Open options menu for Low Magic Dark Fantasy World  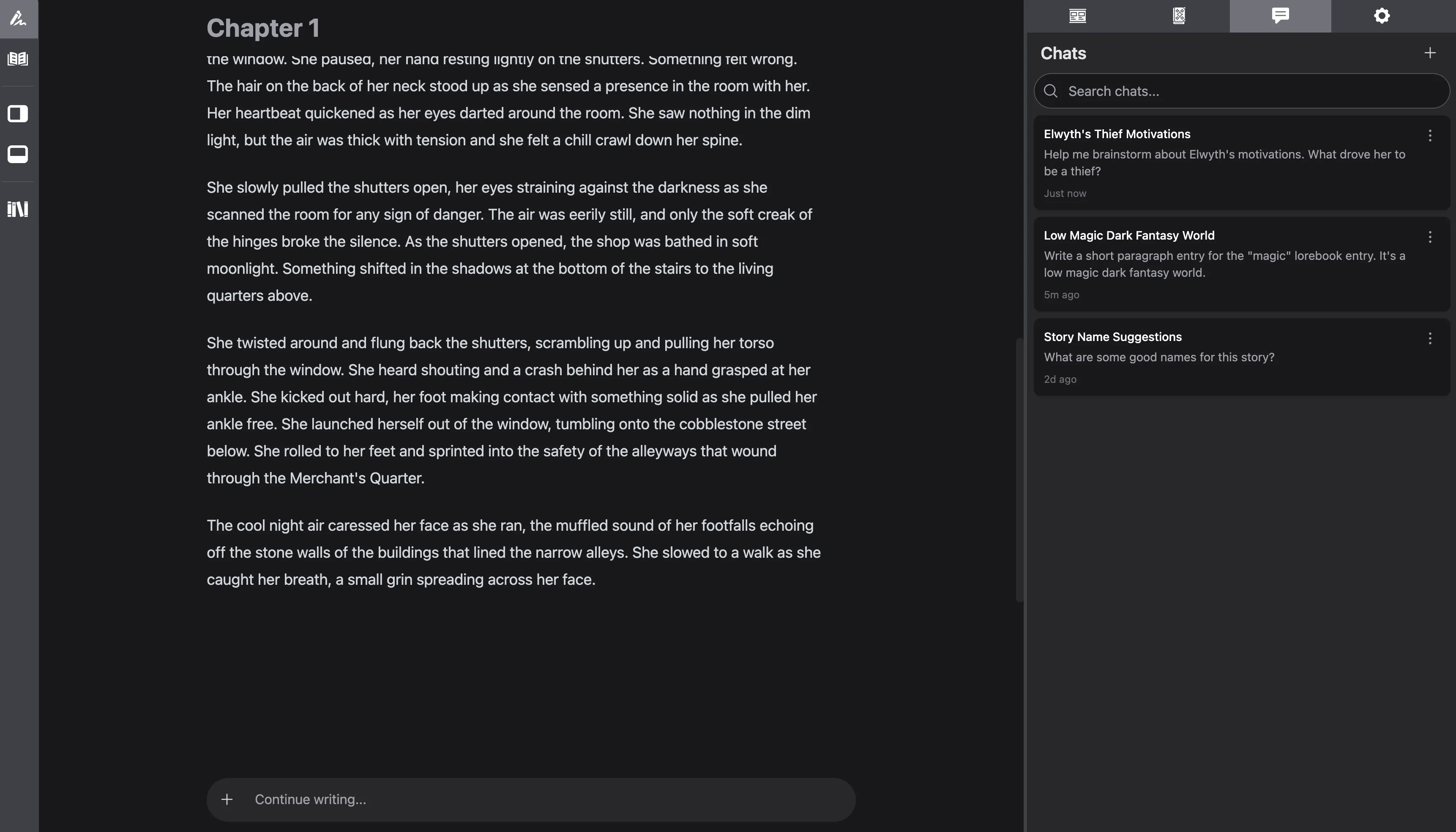[x=1430, y=237]
